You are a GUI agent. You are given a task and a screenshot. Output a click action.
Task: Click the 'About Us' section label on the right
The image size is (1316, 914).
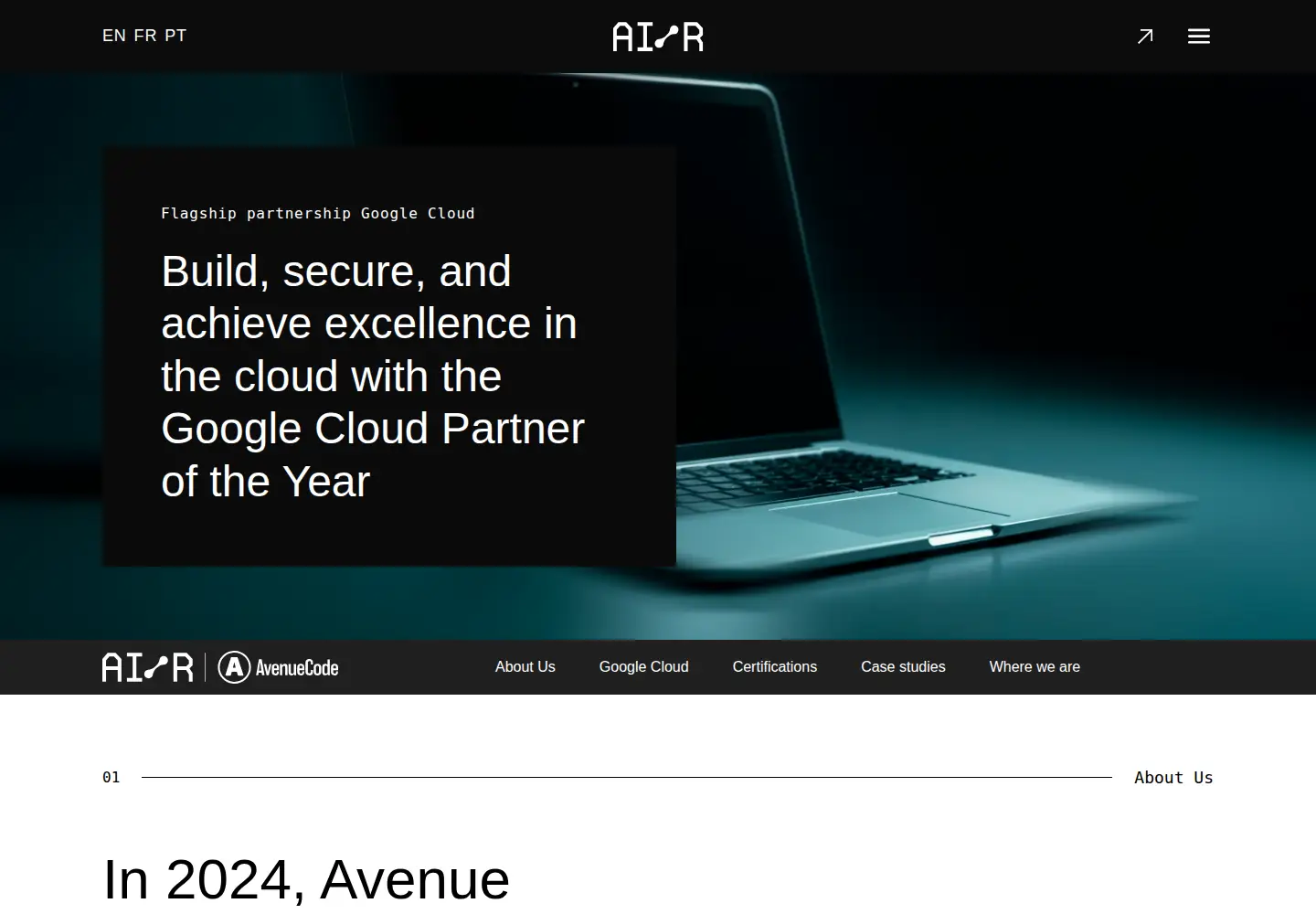click(x=1173, y=778)
